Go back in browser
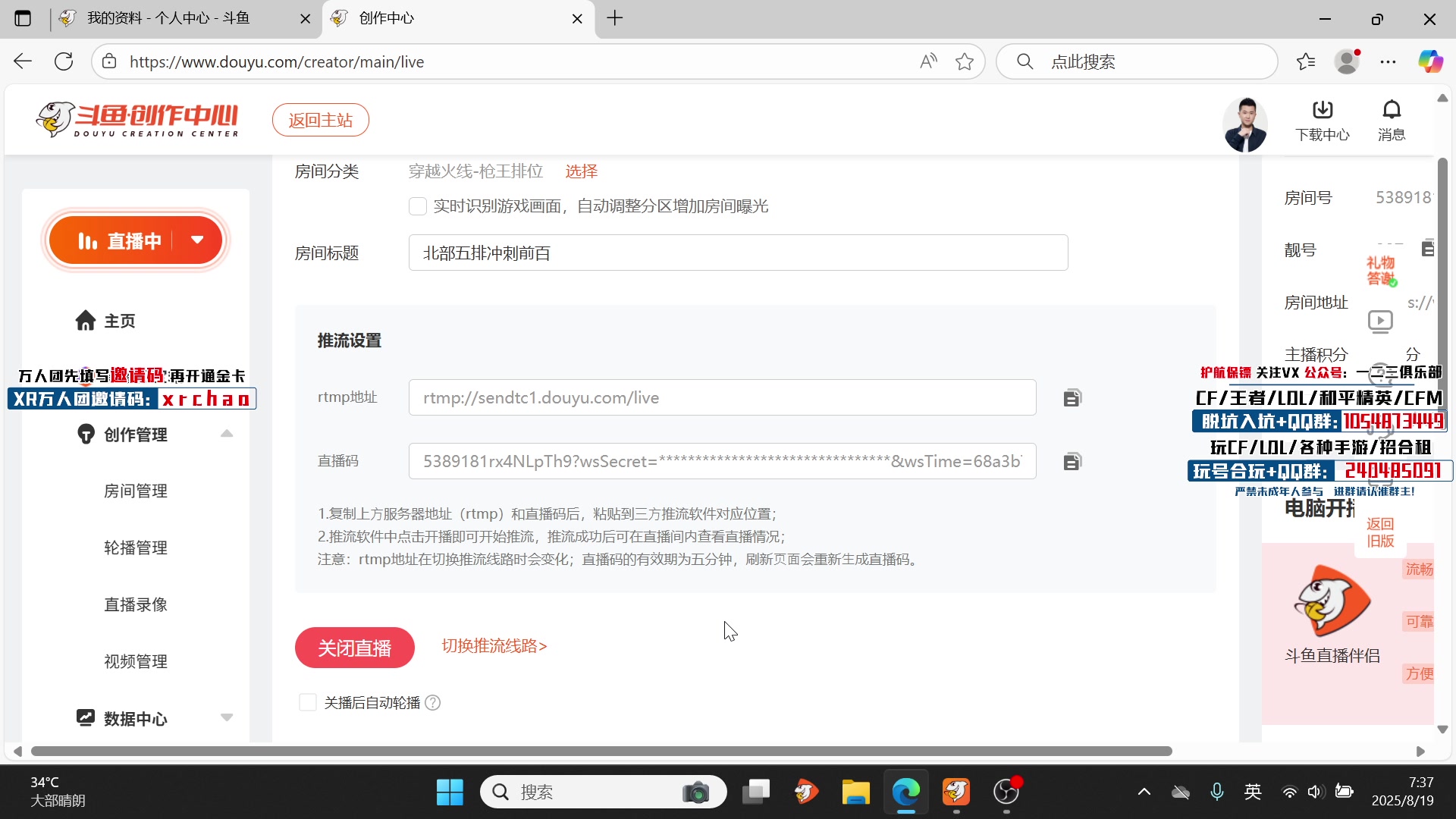The height and width of the screenshot is (819, 1456). (23, 61)
